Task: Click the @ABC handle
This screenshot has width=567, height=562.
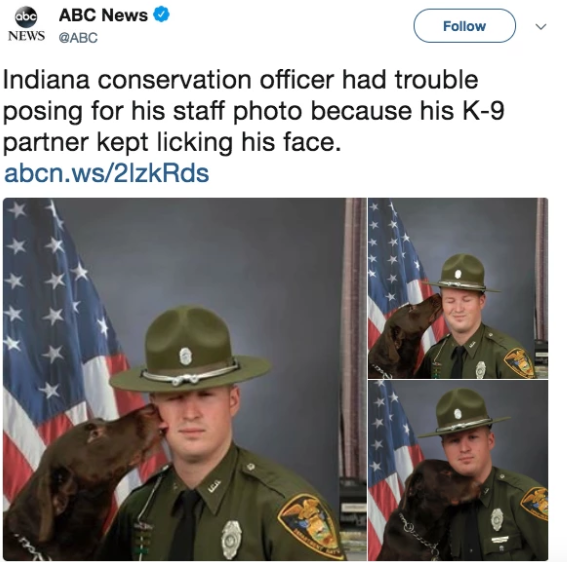Action: coord(78,38)
